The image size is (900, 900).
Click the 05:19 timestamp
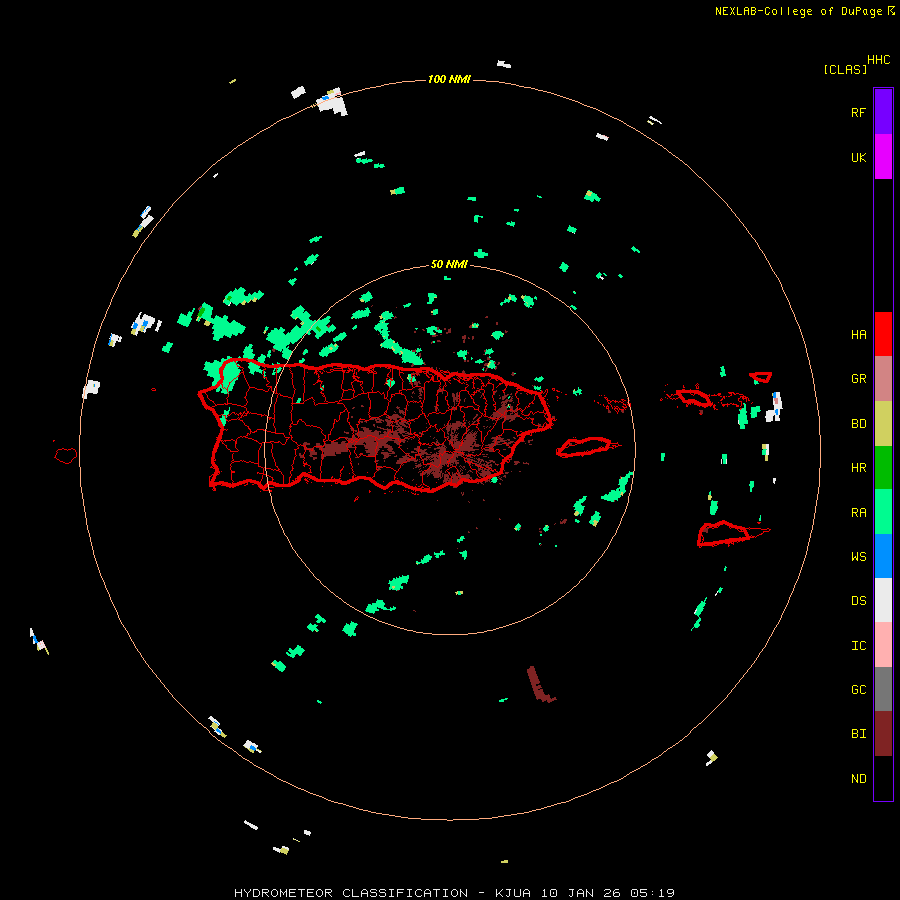coord(652,893)
